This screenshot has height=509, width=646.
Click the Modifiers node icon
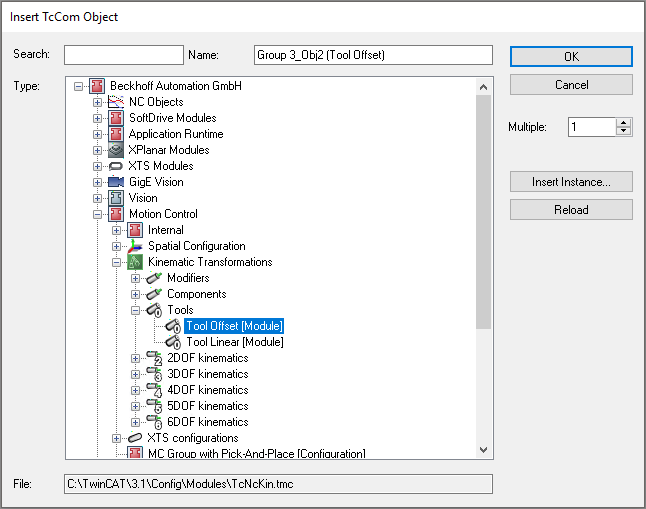[x=154, y=278]
